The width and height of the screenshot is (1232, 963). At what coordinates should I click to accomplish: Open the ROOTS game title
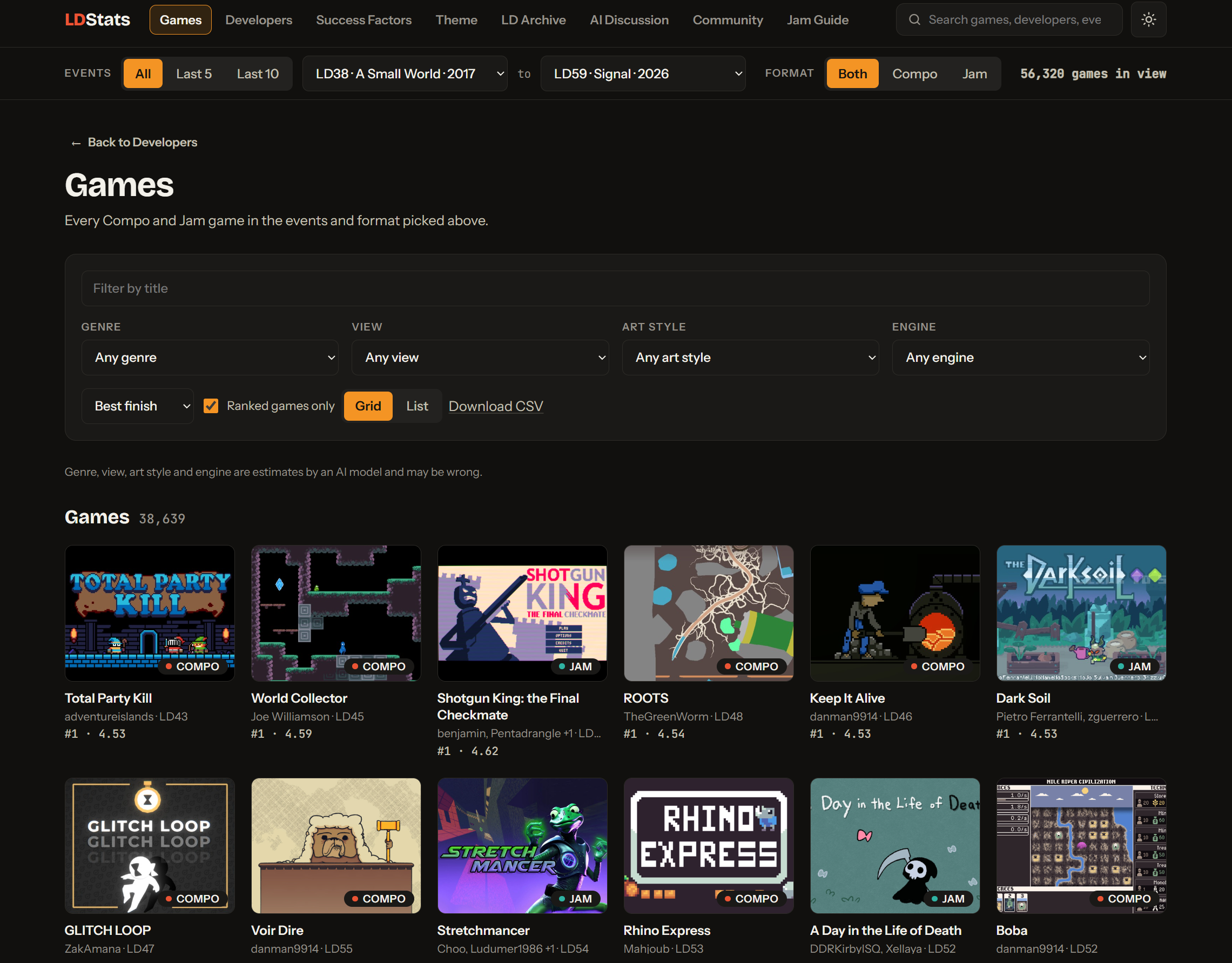(646, 698)
